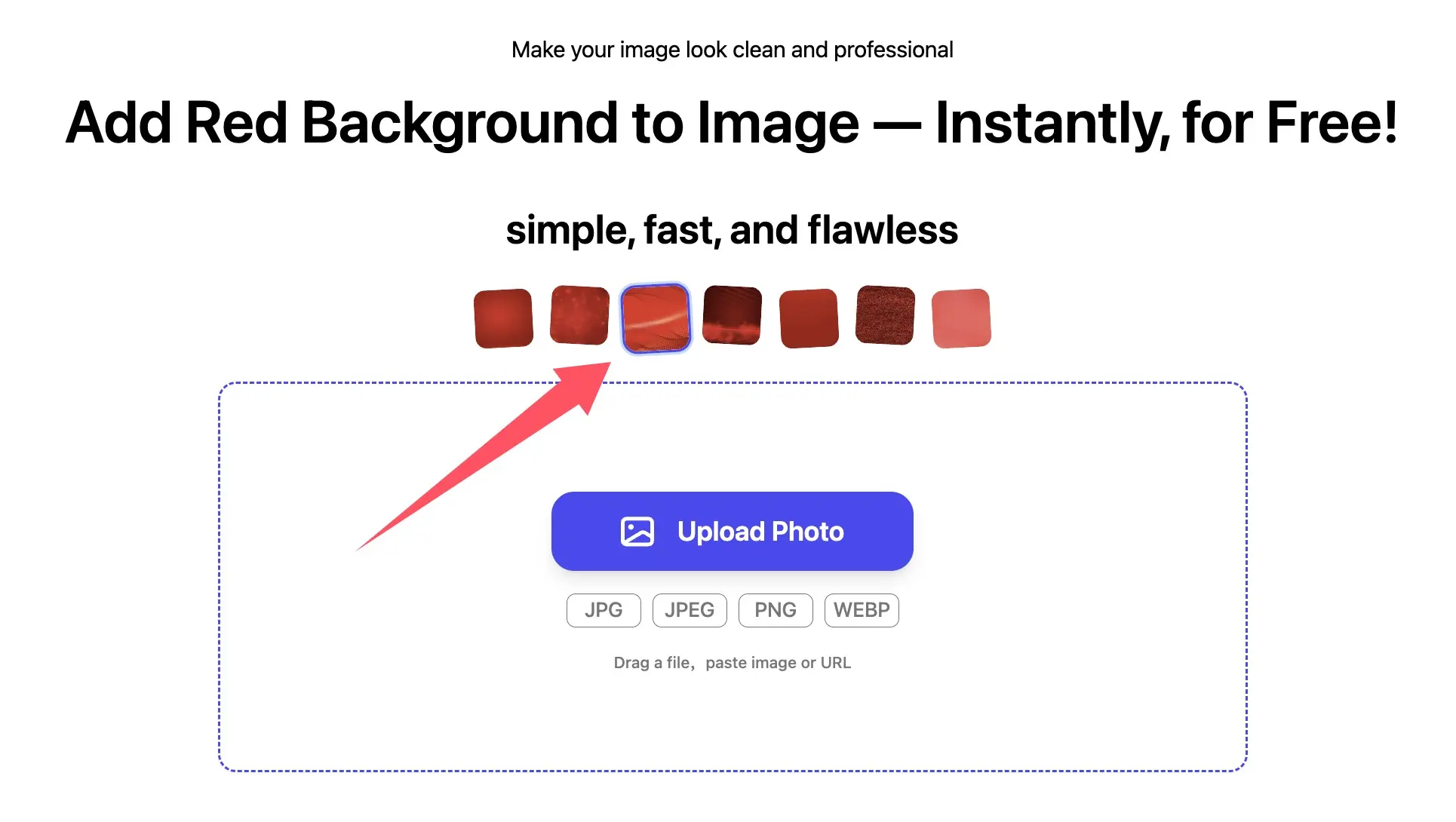Select the light coral pink background swatch
Screen dimensions: 1456x822
coord(961,318)
